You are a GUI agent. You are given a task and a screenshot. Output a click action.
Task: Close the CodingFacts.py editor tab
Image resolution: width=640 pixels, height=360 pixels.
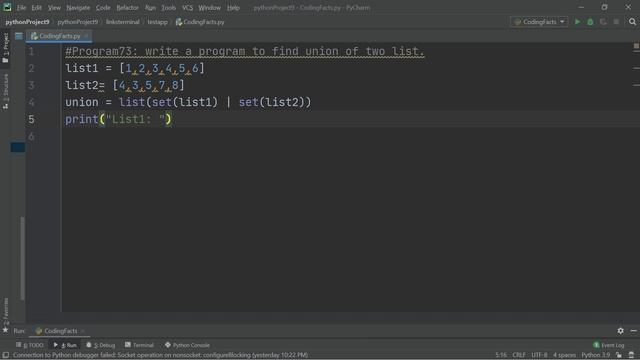coord(86,36)
